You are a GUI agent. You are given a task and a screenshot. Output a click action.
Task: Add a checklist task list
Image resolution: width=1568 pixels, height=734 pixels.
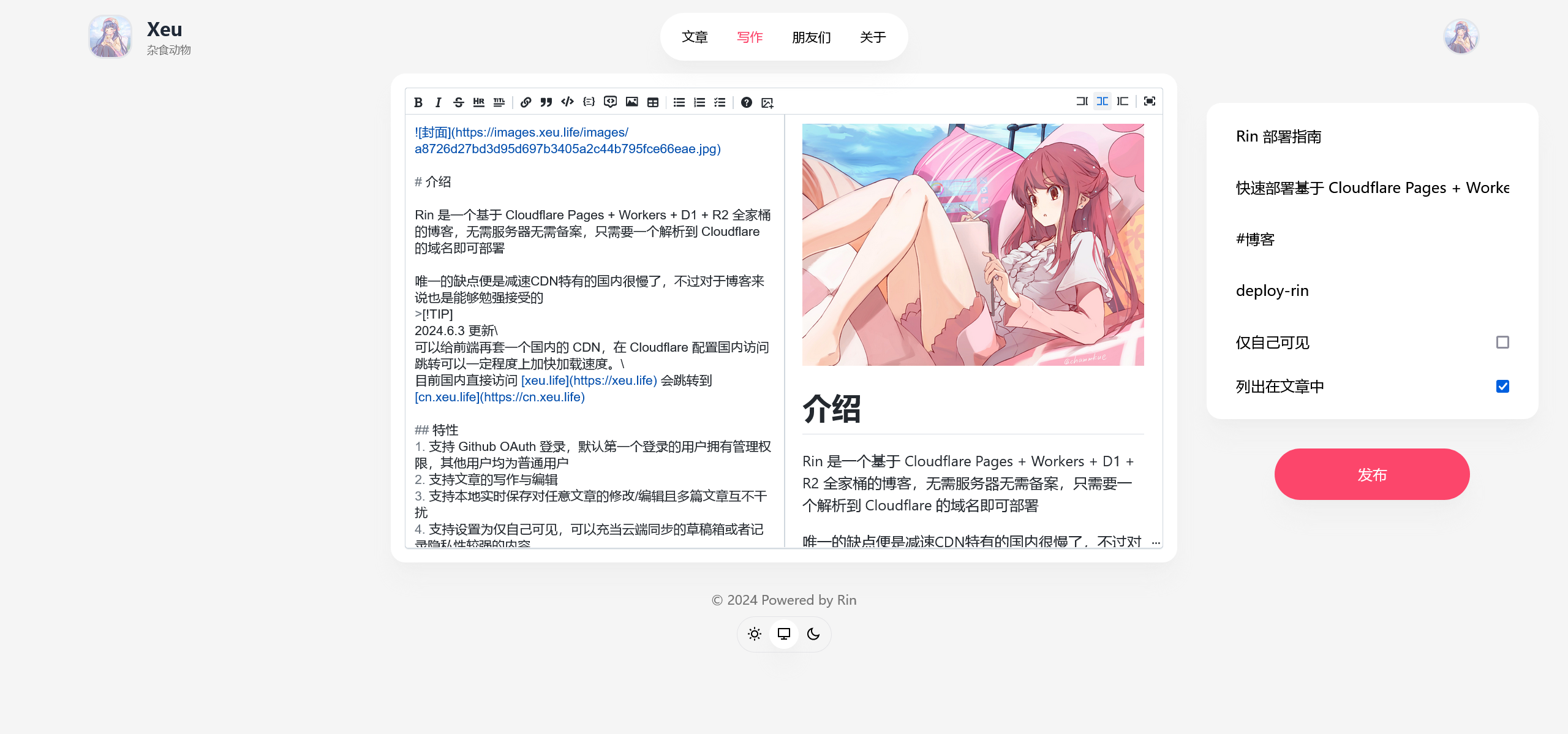pyautogui.click(x=720, y=102)
